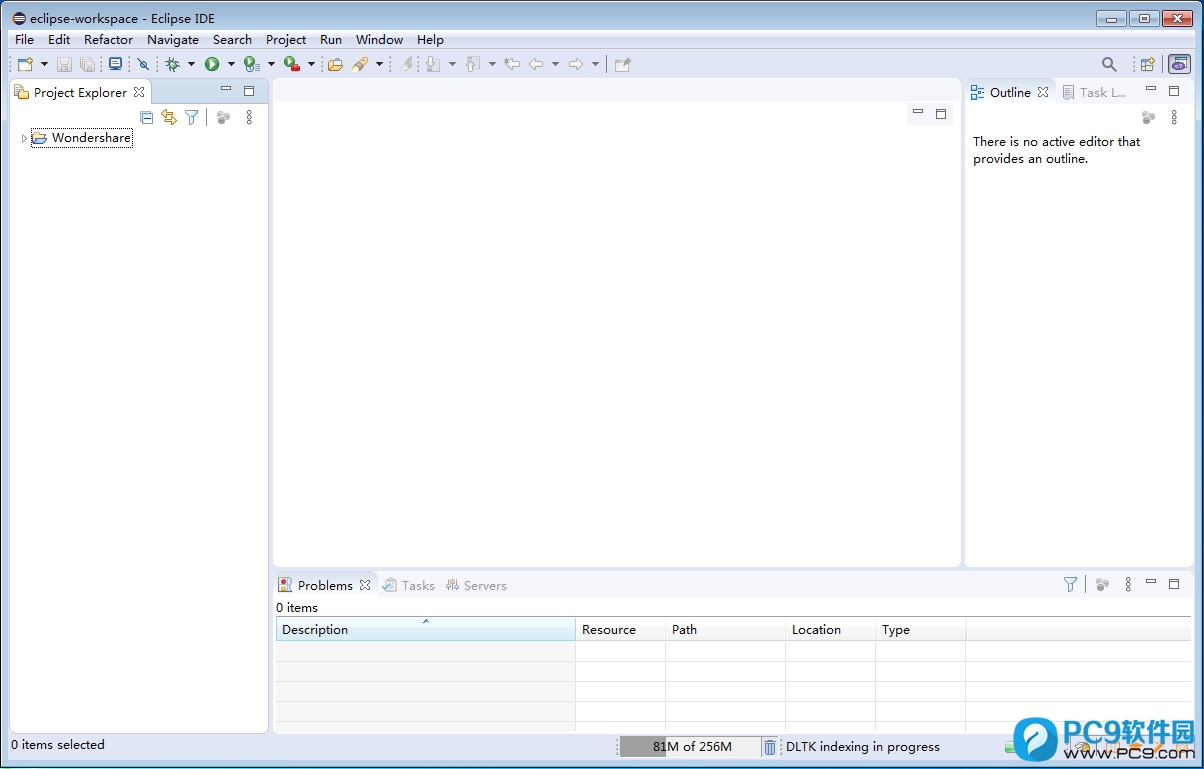Switch to the Outline tab

[1010, 92]
